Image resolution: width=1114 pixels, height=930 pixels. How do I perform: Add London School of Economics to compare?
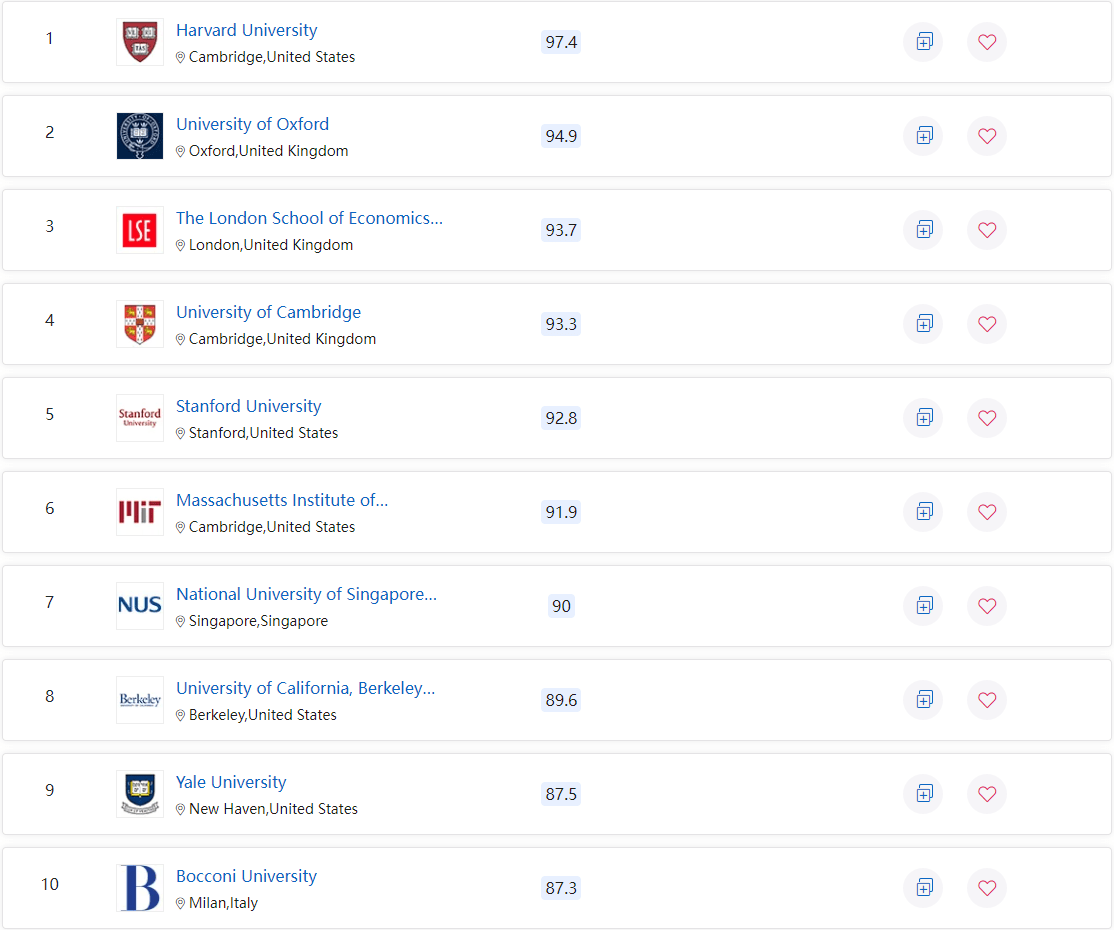[x=923, y=230]
